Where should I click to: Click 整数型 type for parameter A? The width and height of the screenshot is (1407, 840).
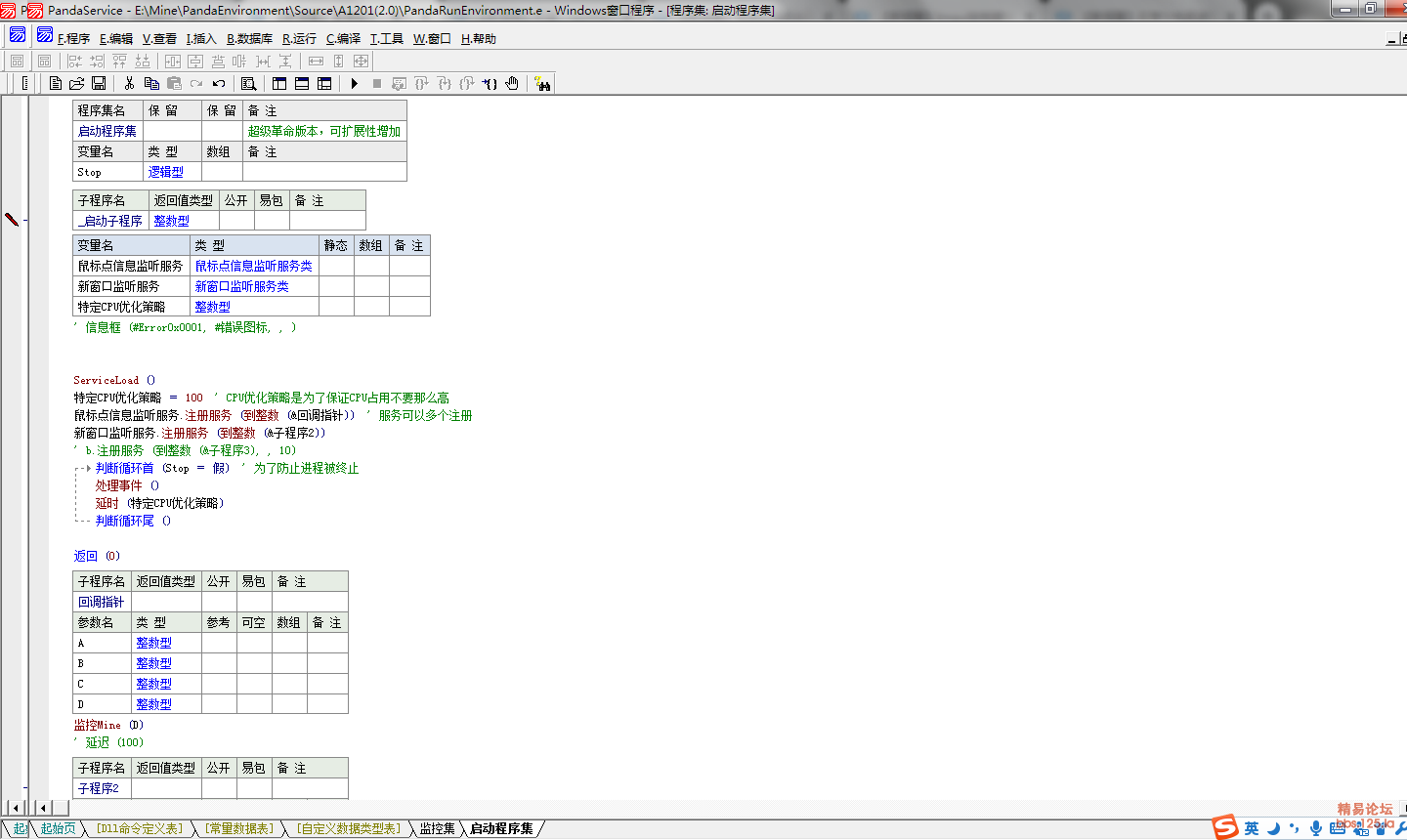[x=153, y=643]
